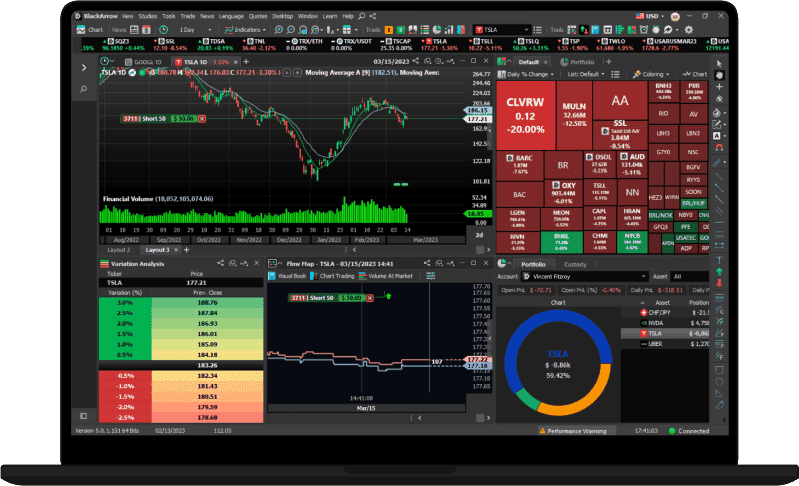Viewport: 799px width, 486px height.
Task: Toggle Volume At Market in Flow Map
Action: (385, 276)
